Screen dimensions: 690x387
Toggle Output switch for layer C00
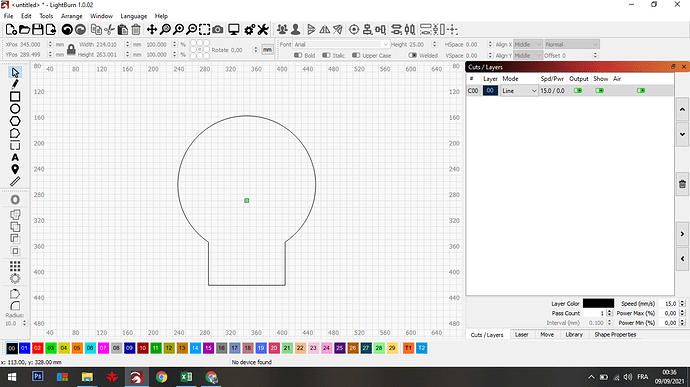point(578,91)
